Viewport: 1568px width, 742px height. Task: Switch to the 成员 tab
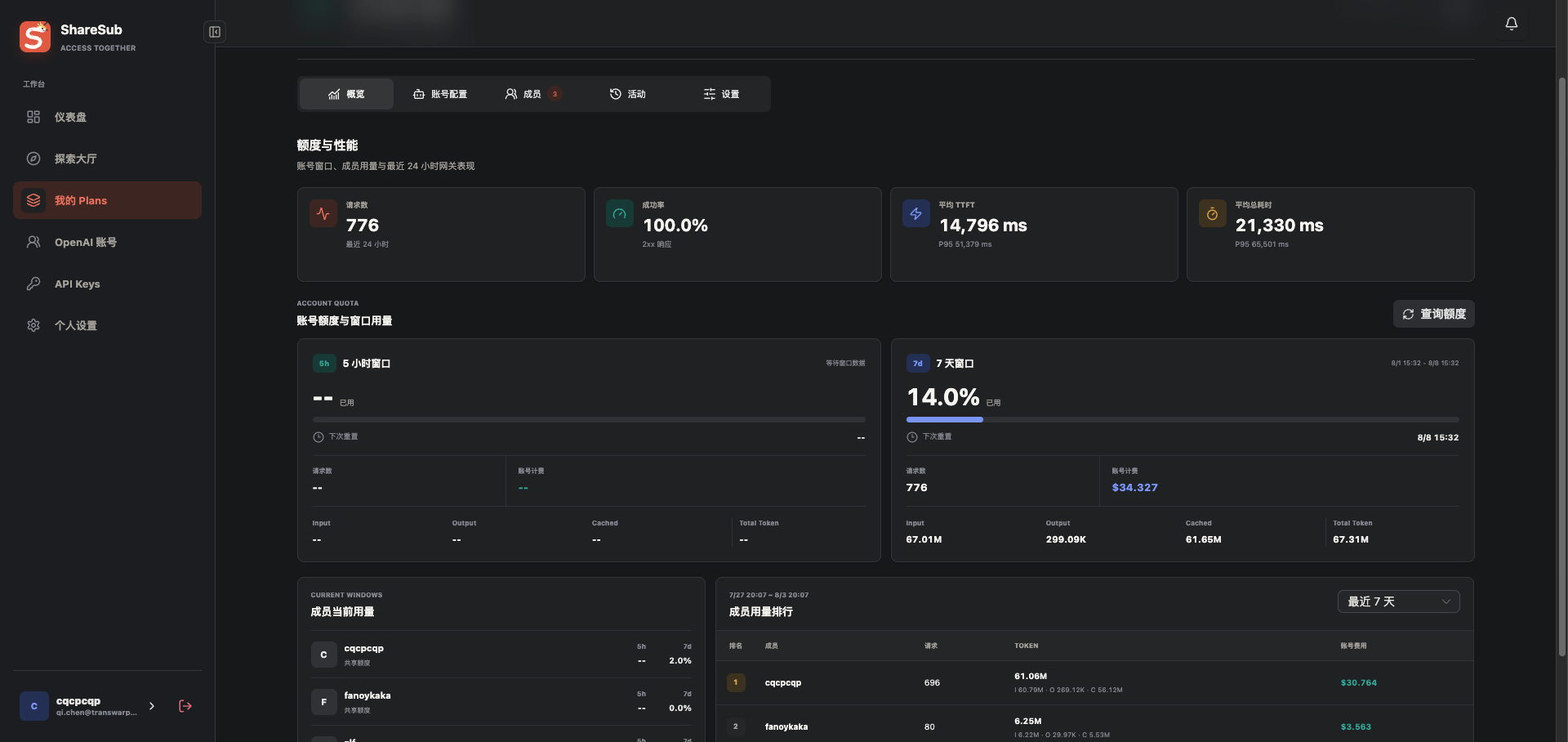[533, 94]
